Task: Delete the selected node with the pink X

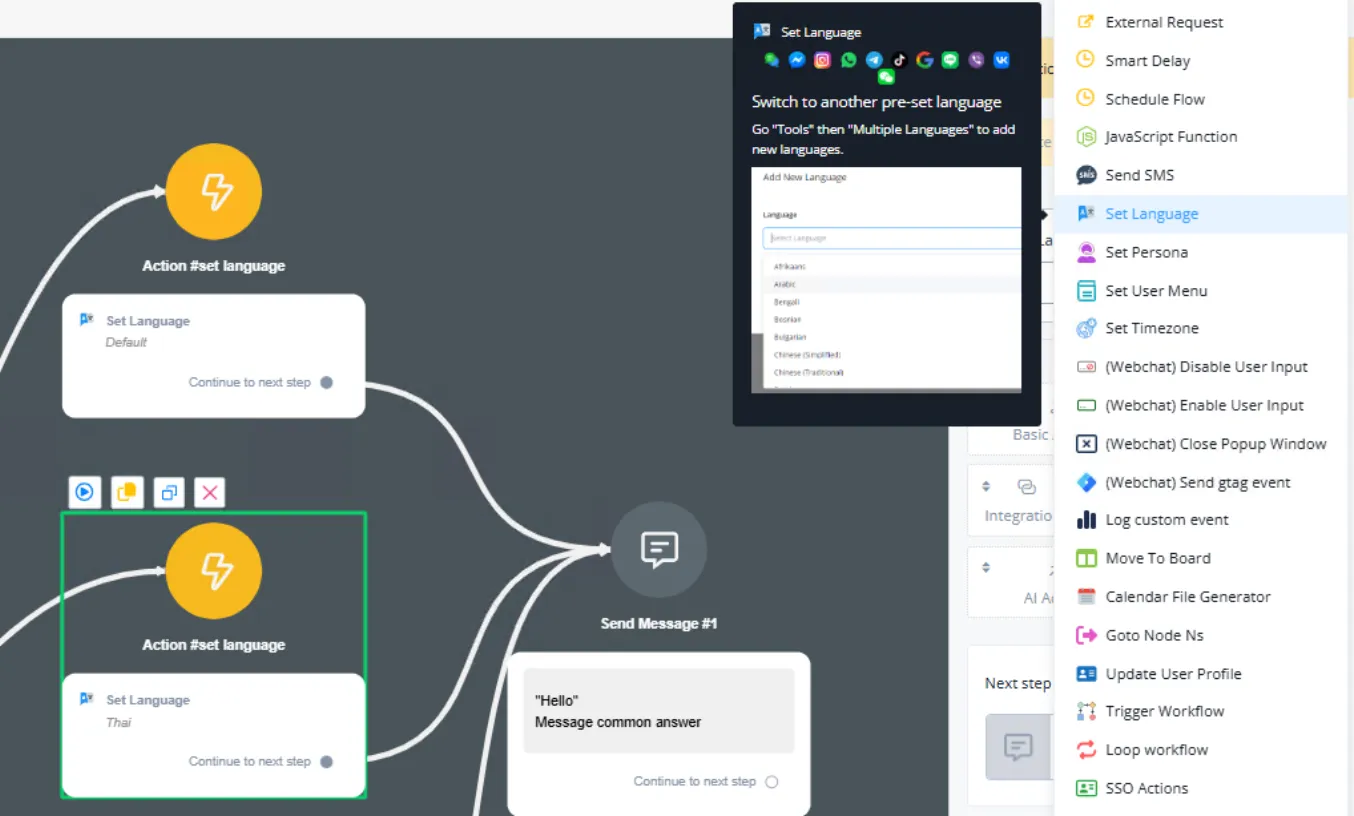Action: click(210, 492)
